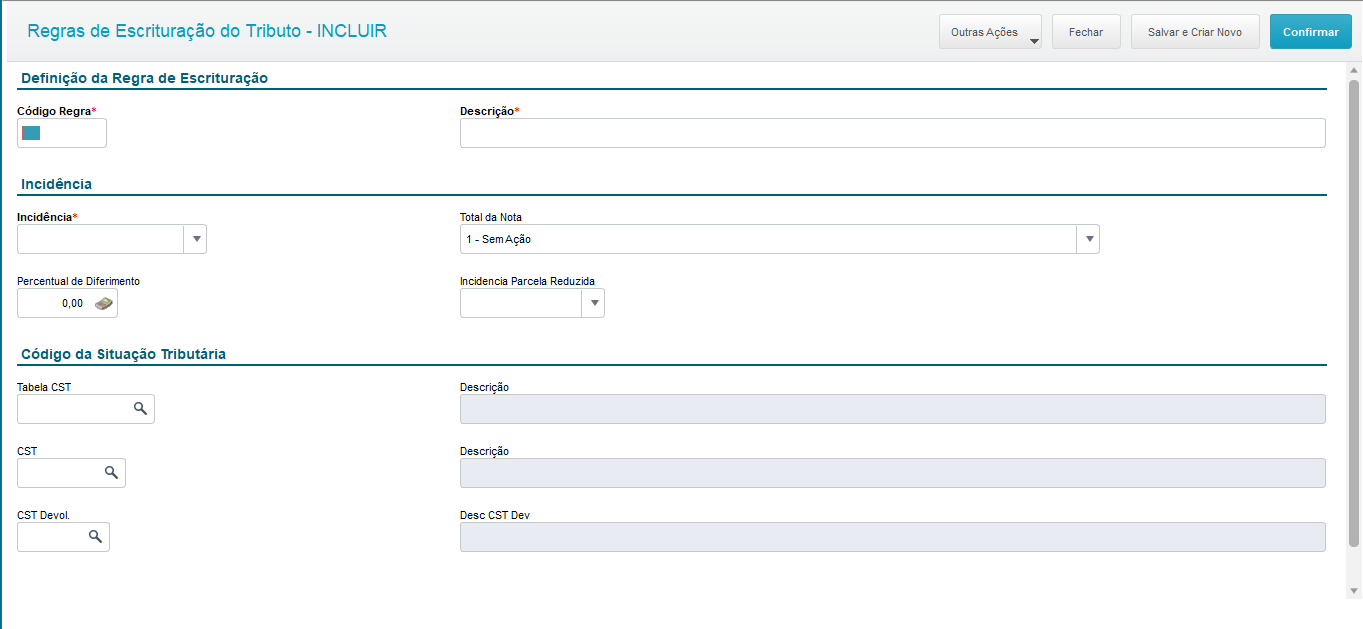This screenshot has width=1363, height=629.
Task: Click the CST Devol. search magnifier icon
Action: tap(96, 537)
